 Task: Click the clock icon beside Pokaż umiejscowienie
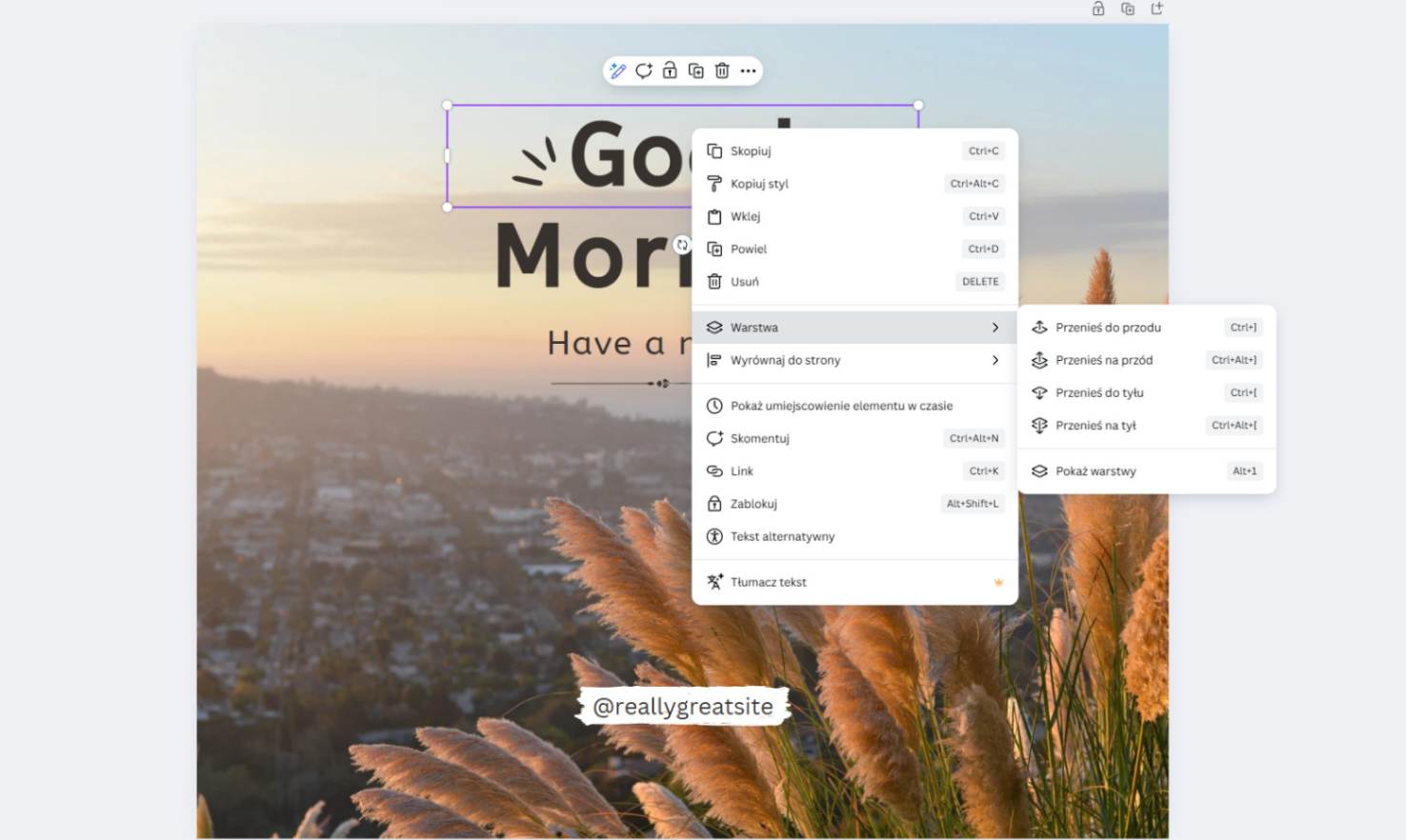click(714, 406)
